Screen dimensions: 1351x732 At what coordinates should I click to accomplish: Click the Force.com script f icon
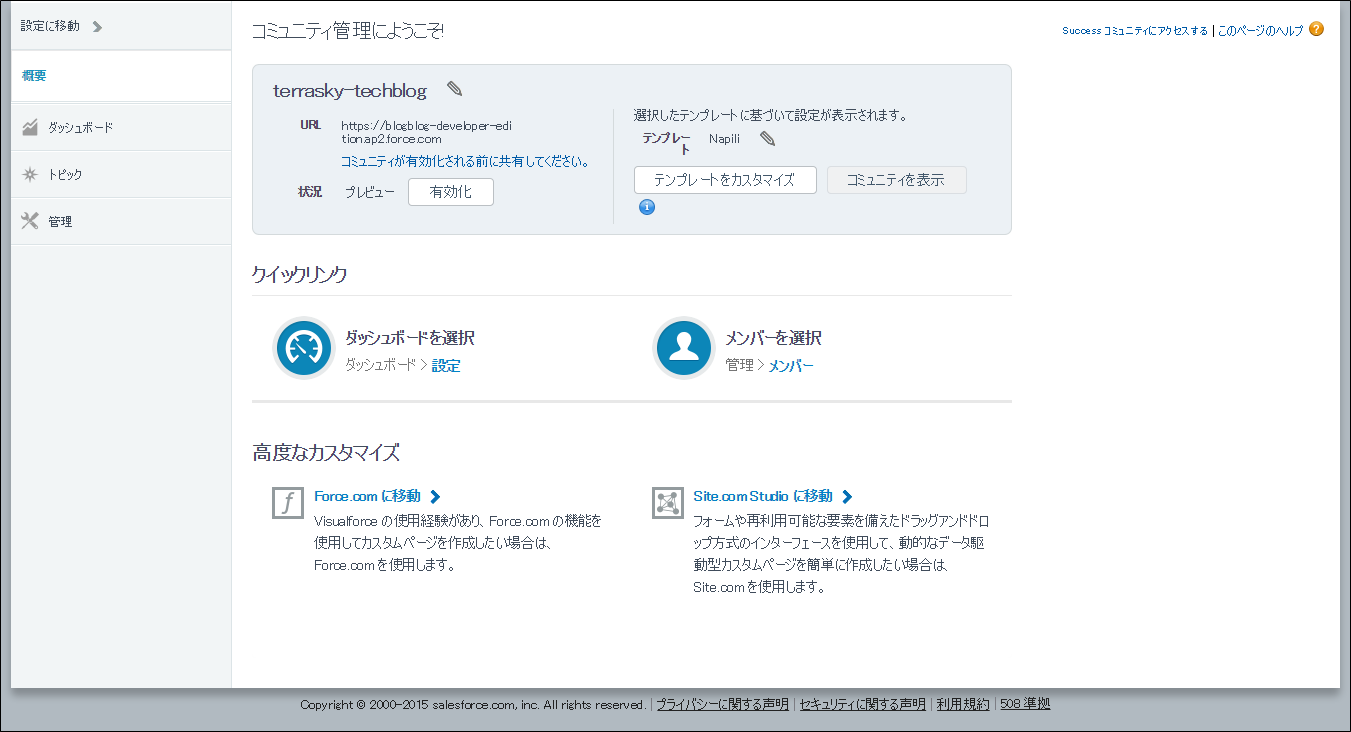[288, 503]
